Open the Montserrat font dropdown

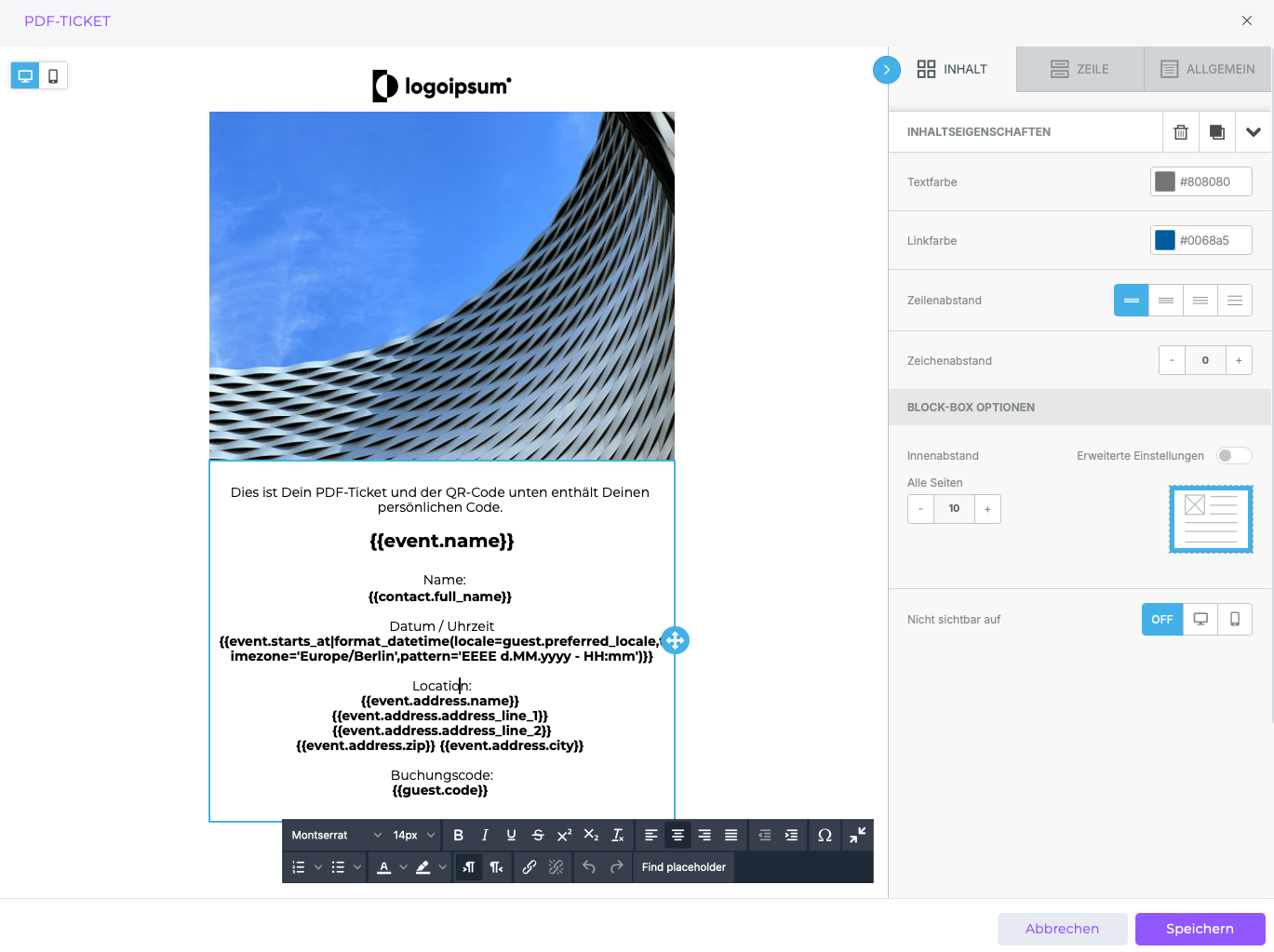pyautogui.click(x=336, y=836)
